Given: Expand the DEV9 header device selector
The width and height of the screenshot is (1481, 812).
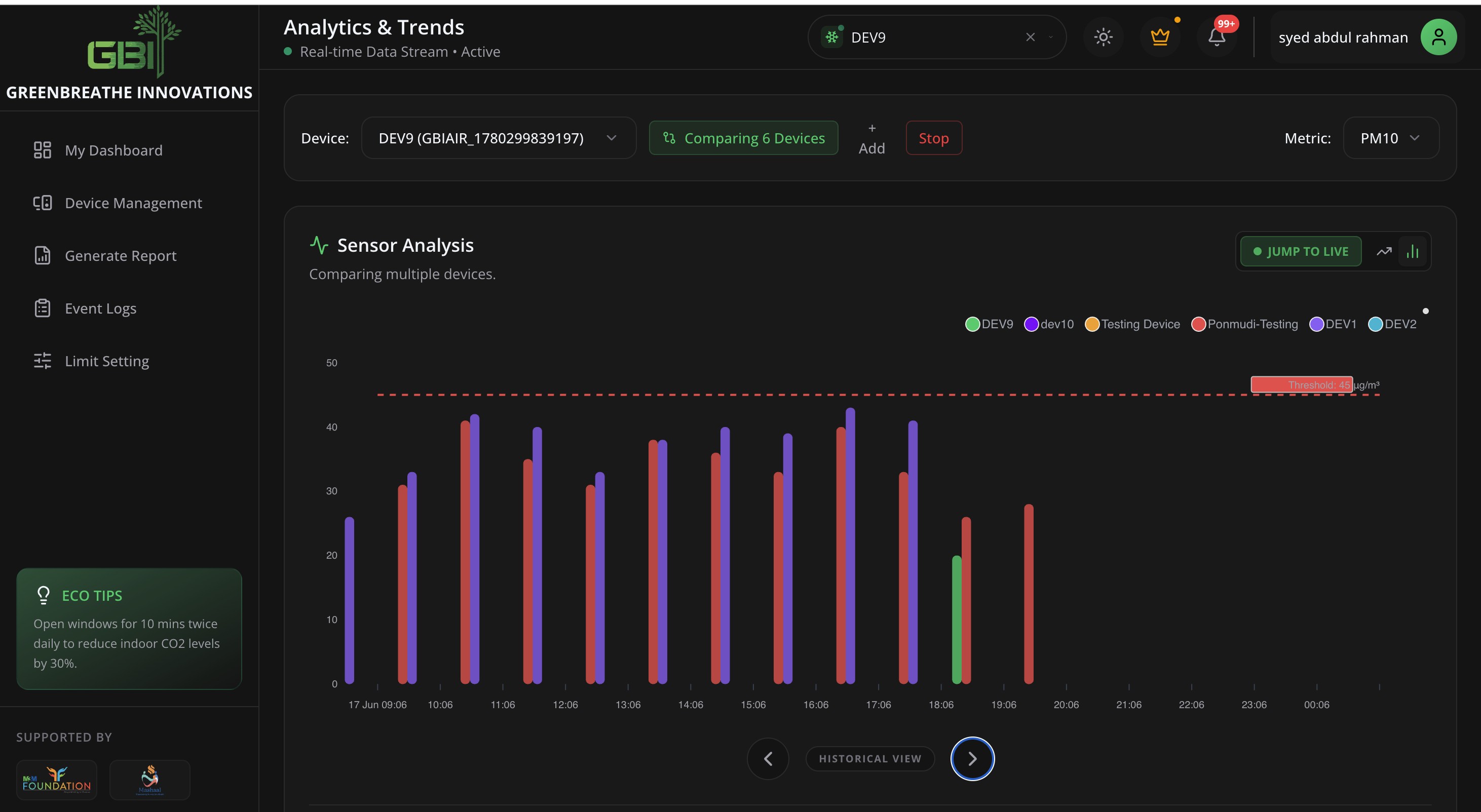Looking at the screenshot, I should (1051, 37).
